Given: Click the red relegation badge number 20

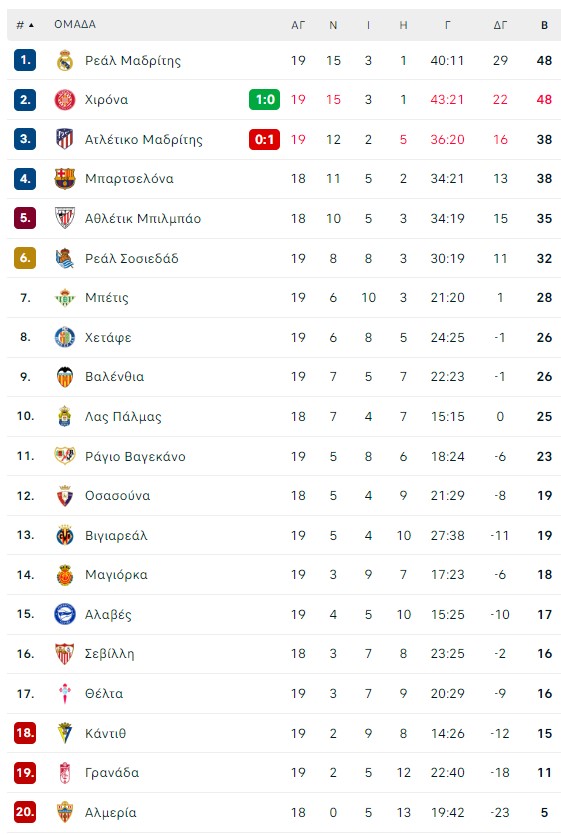Looking at the screenshot, I should 25,812.
